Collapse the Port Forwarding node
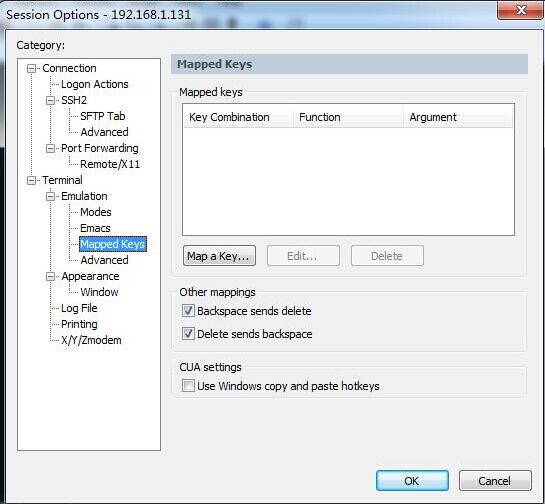This screenshot has height=504, width=545. [x=50, y=148]
